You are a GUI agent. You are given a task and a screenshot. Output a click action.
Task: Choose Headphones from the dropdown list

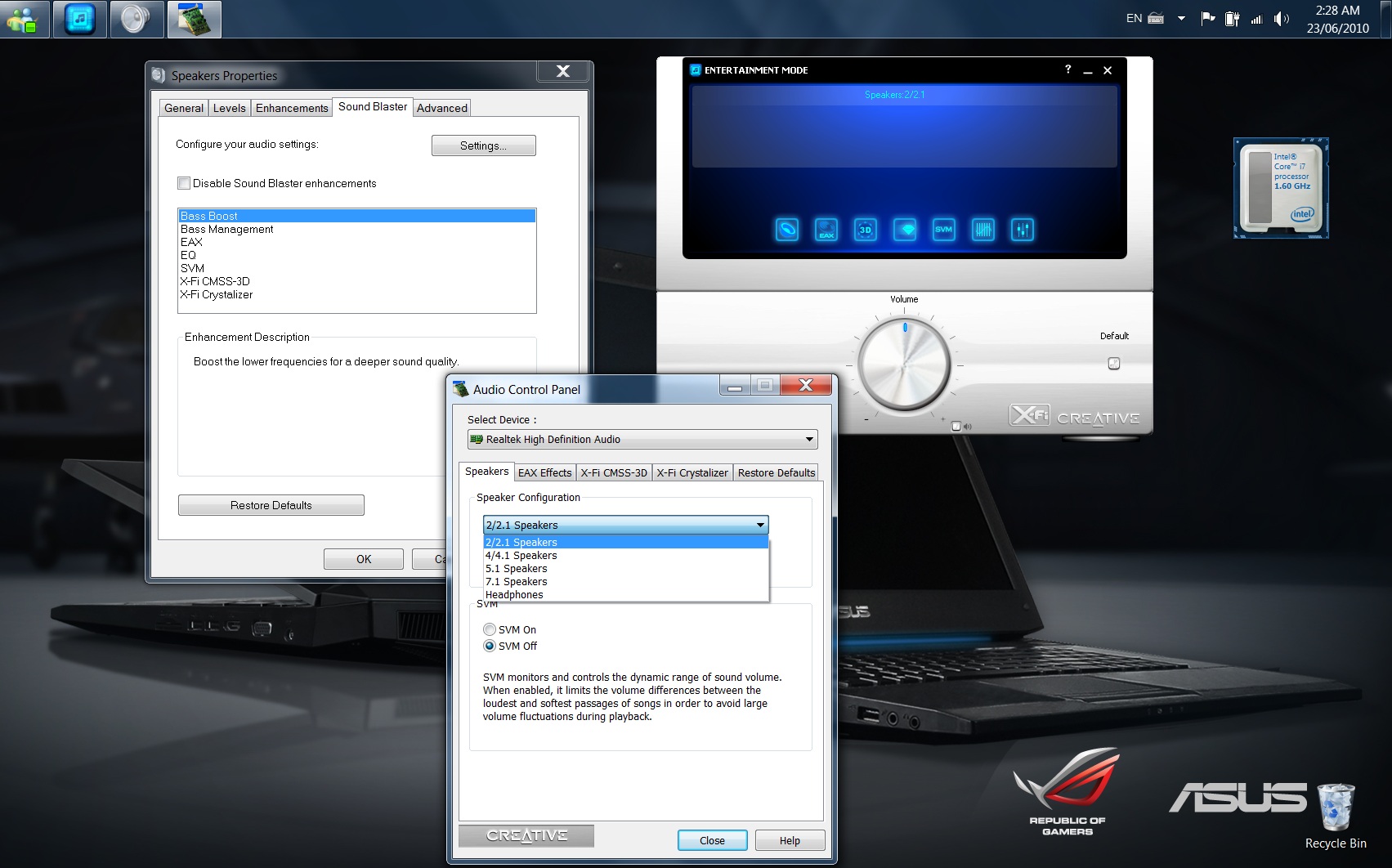[x=626, y=594]
